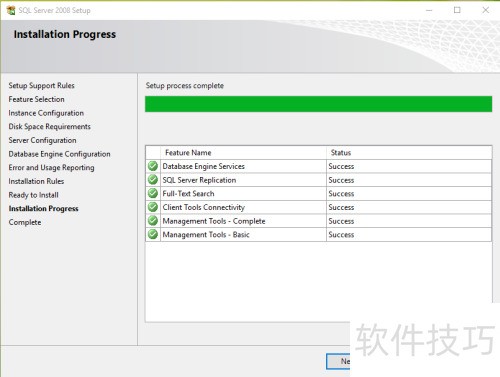
Task: Click the green check icon for Client Tools Connectivity
Action: (153, 207)
